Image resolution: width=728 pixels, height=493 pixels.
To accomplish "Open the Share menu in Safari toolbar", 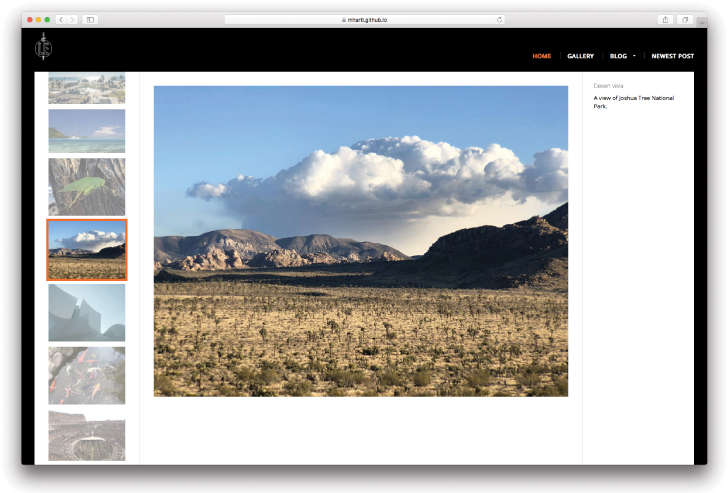I will point(665,19).
